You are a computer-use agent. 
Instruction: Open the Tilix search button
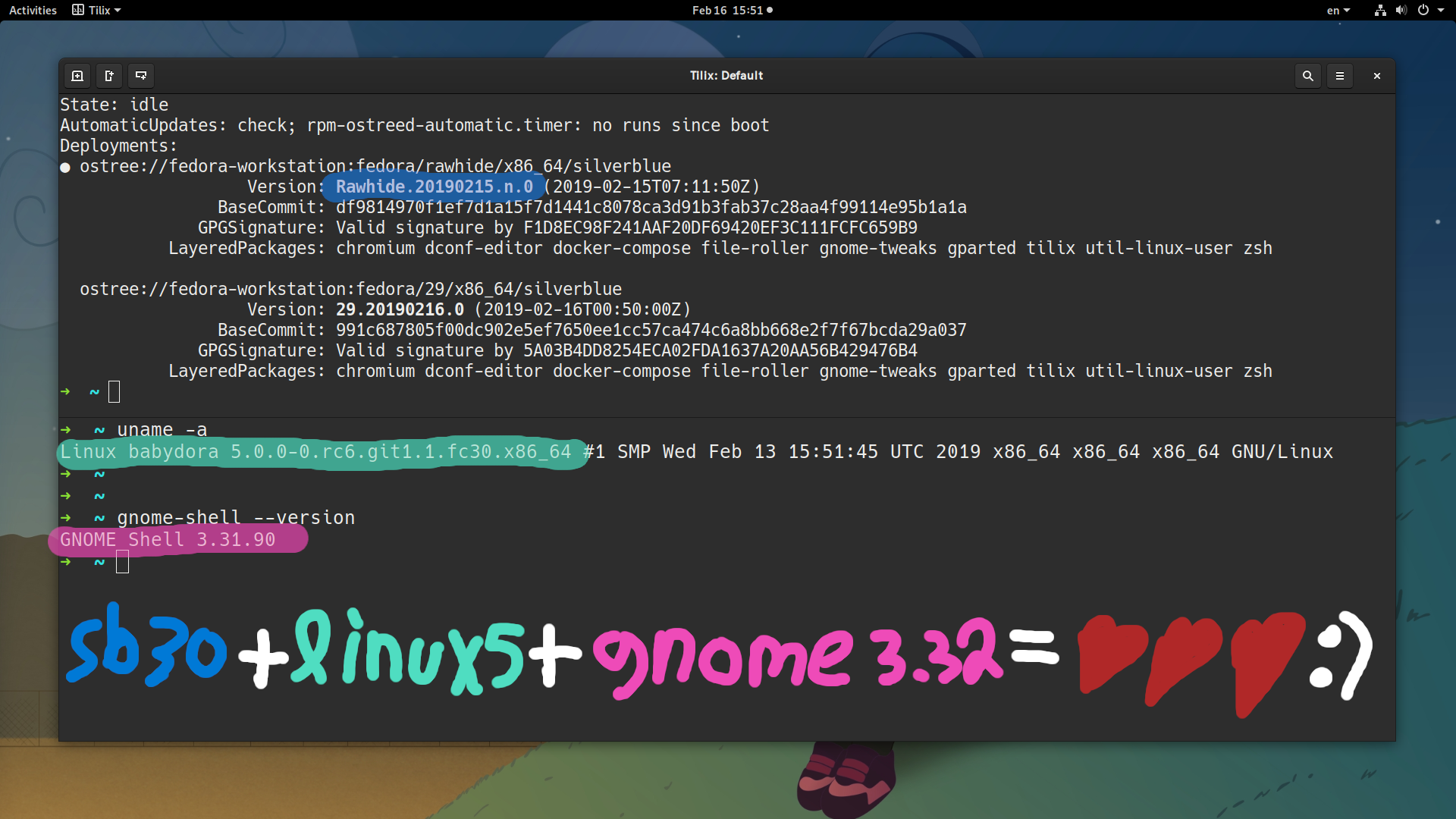pos(1308,76)
